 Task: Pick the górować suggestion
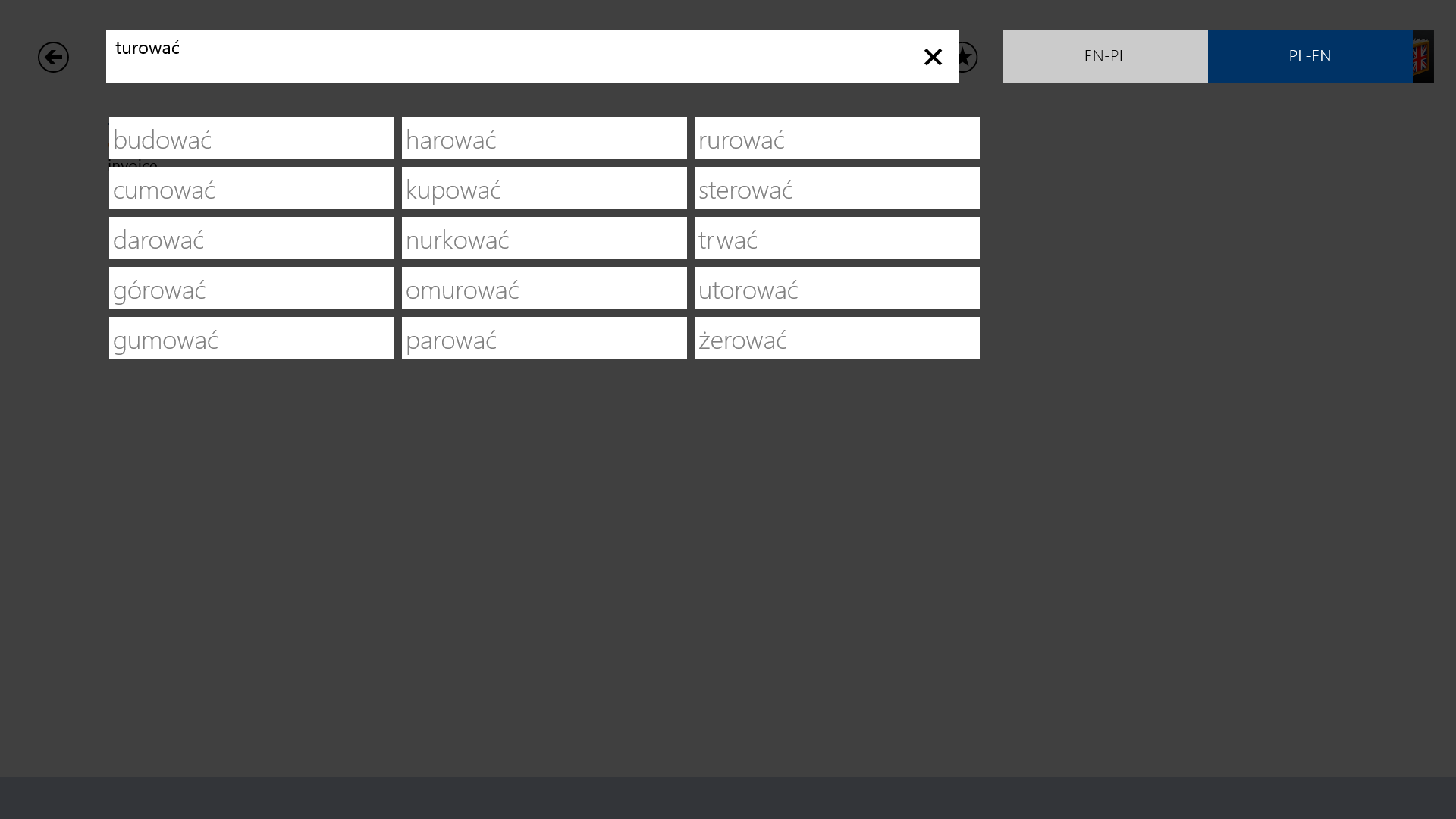251,289
